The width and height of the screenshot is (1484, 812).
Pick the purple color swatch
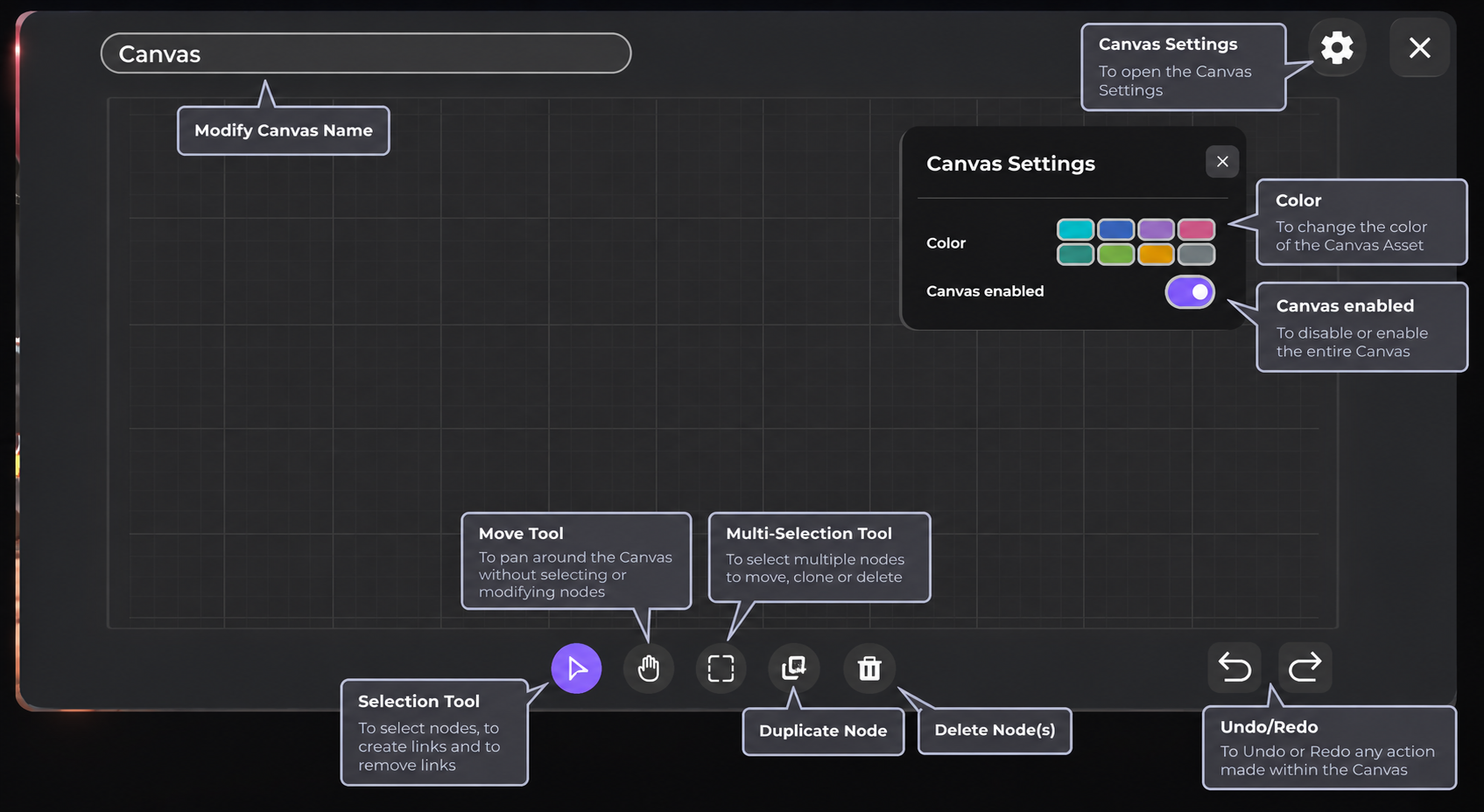[1156, 229]
